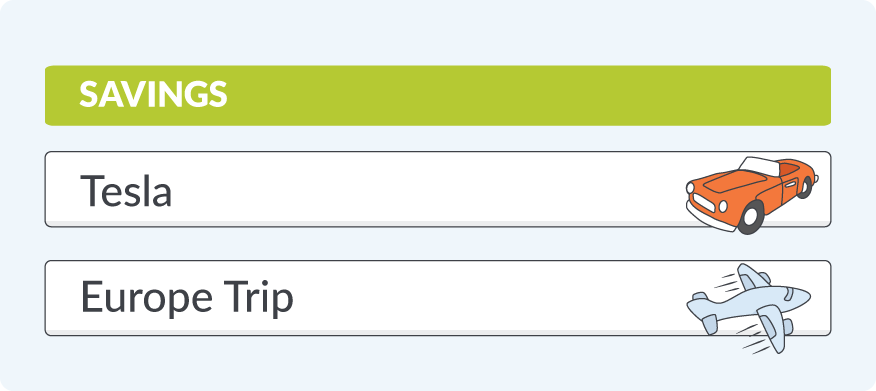Open the Tesla savings goal
The height and width of the screenshot is (391, 876).
437,189
